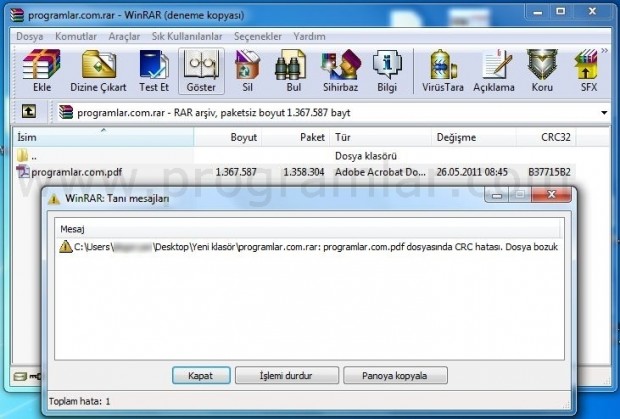Click the Mesaj column header
Viewport: 620px width, 419px height.
(308, 229)
